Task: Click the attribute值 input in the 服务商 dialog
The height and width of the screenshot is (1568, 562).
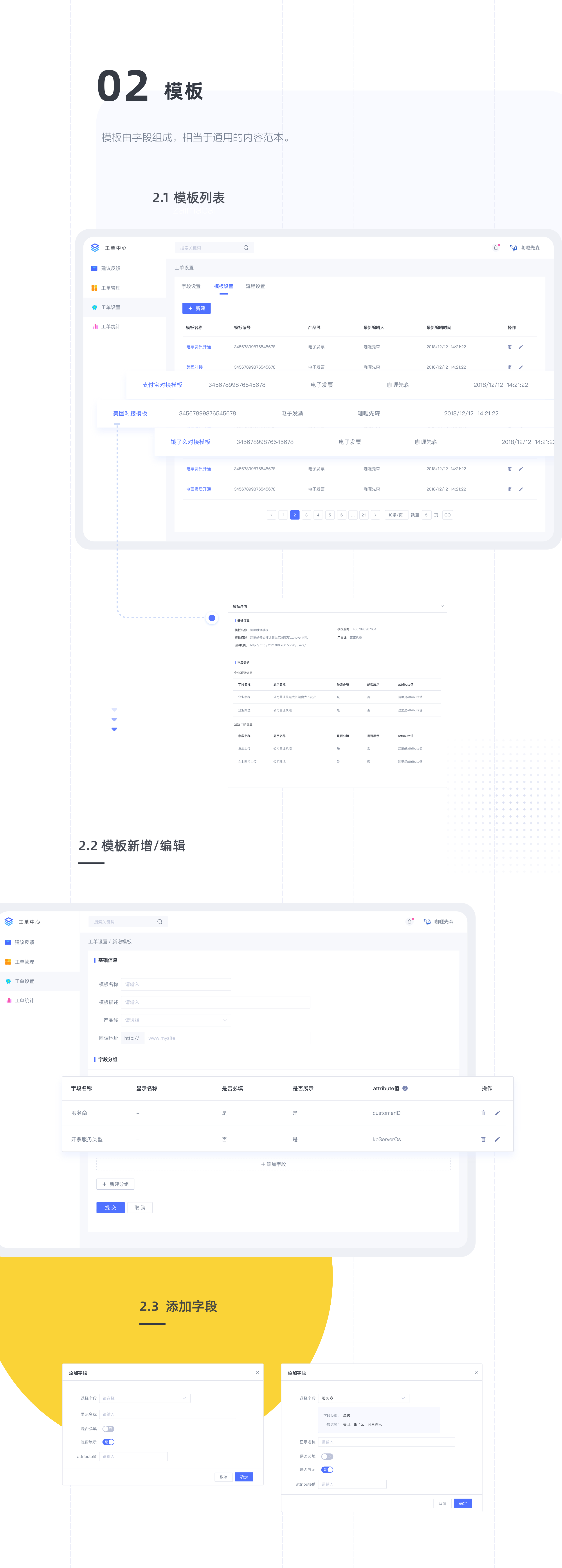Action: point(352,1484)
